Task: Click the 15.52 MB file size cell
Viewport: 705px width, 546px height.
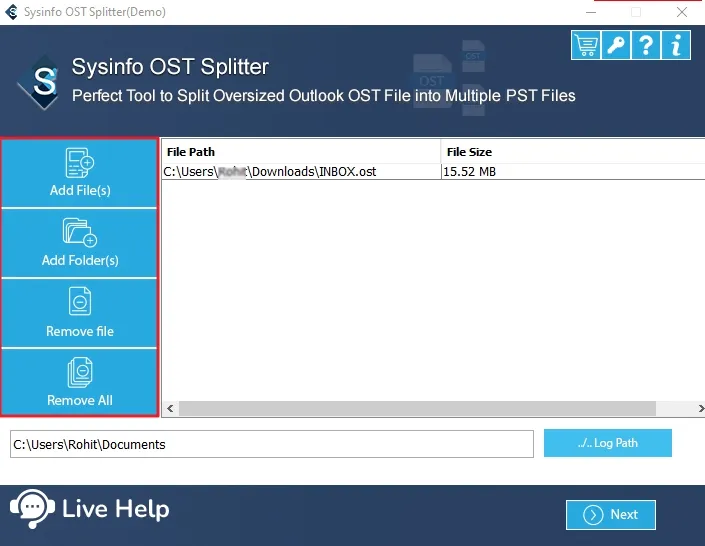Action: tap(573, 172)
